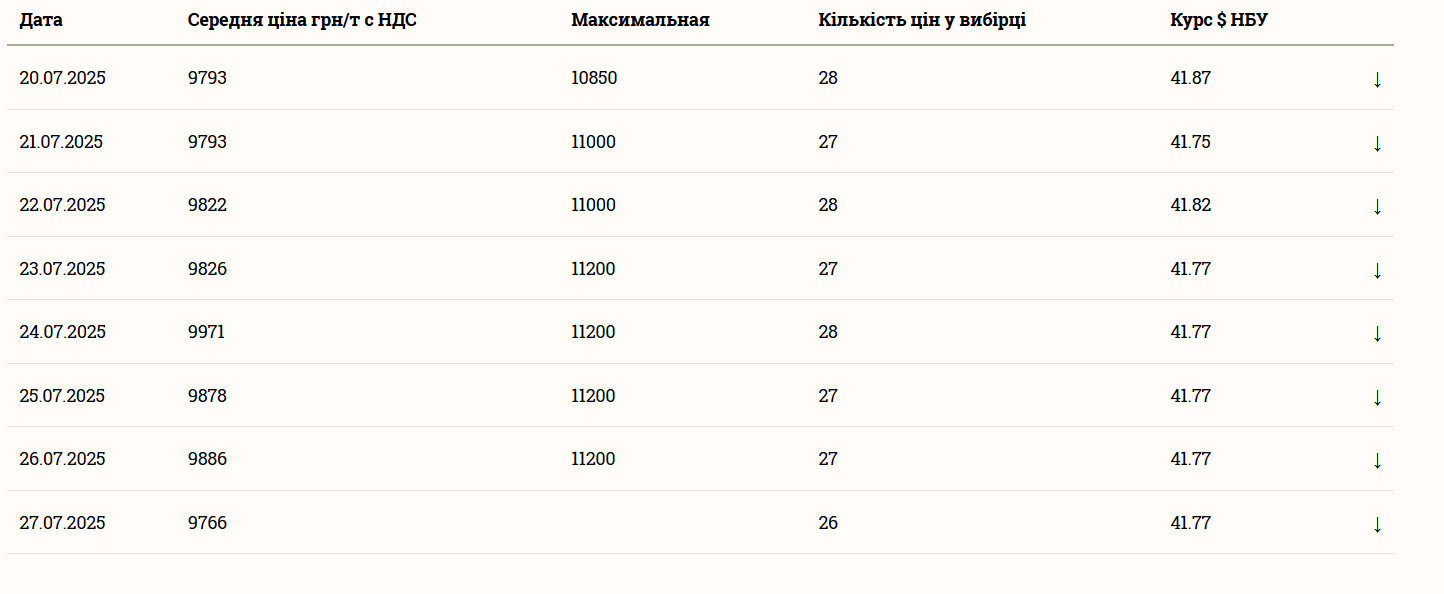The image size is (1444, 594).
Task: Click the down arrow in the 27.07.2025 row
Action: click(1377, 524)
